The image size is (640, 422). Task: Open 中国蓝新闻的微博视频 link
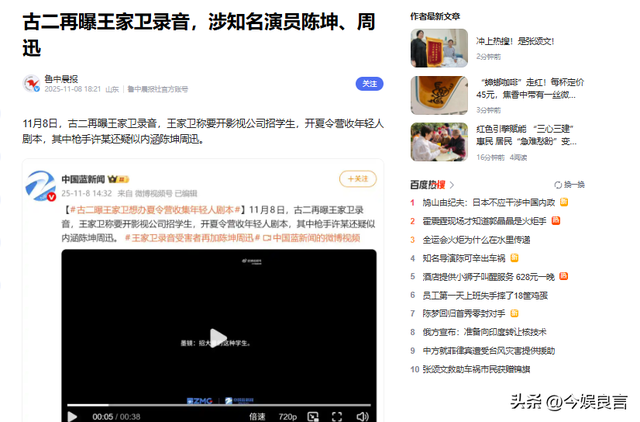pyautogui.click(x=312, y=238)
